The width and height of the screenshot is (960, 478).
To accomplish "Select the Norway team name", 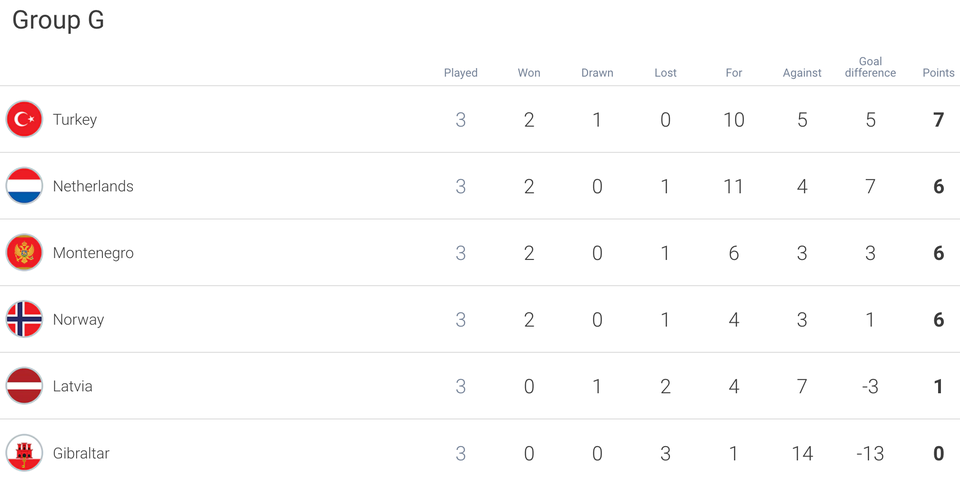I will click(78, 319).
